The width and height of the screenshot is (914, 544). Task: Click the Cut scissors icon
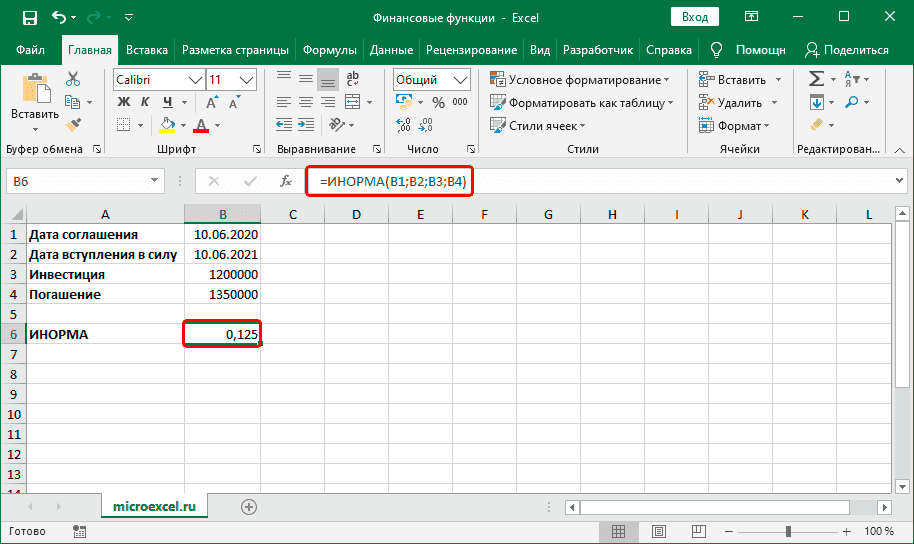(x=73, y=80)
